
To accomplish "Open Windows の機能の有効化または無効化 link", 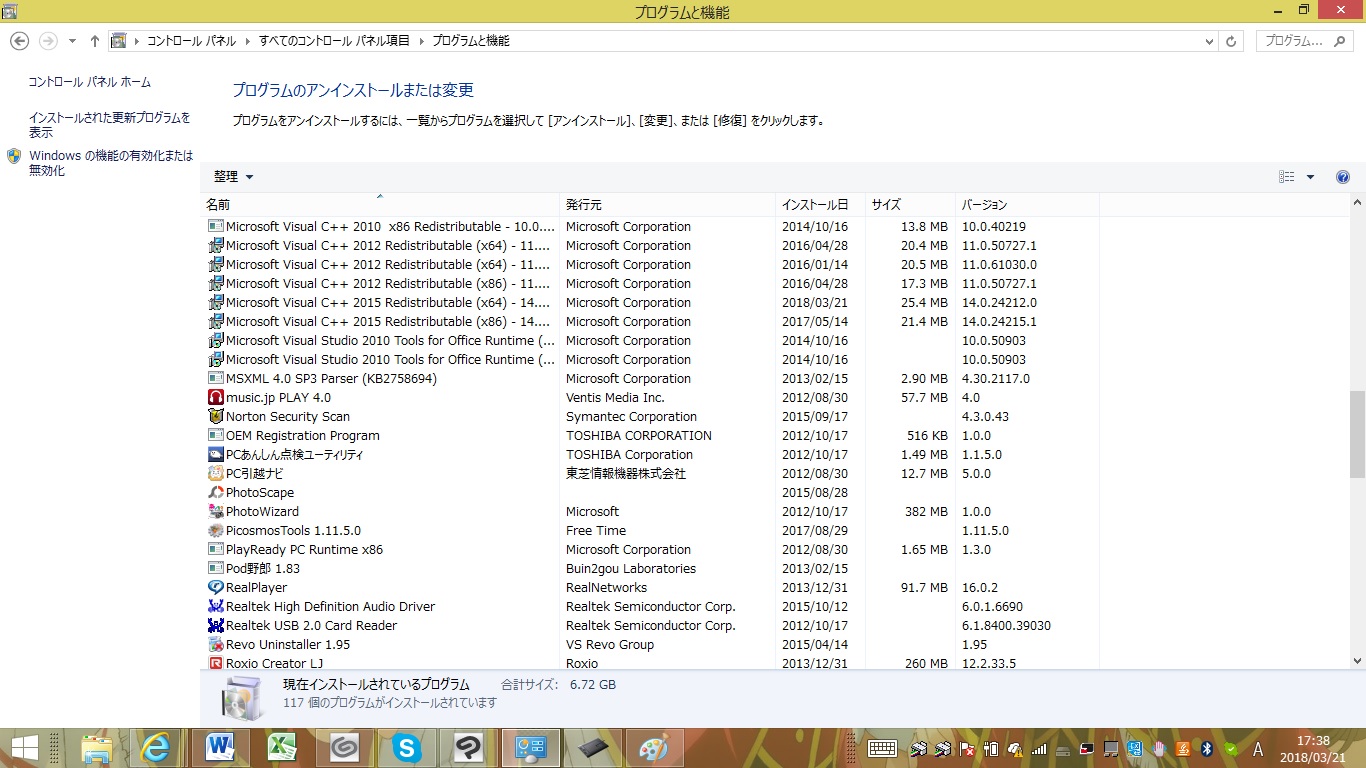I will point(111,163).
